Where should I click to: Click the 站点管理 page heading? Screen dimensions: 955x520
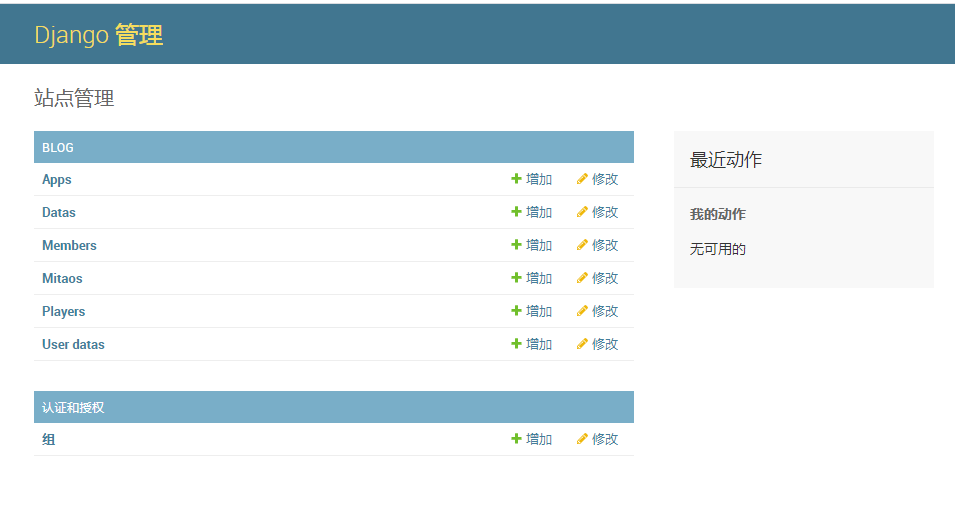click(74, 98)
